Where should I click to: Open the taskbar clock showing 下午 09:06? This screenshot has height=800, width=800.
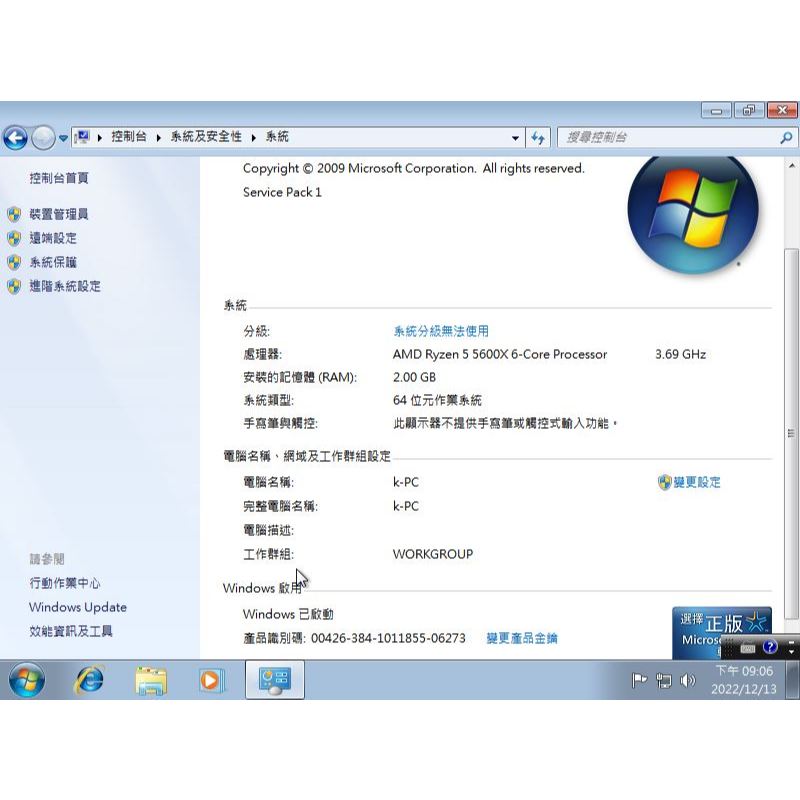click(744, 680)
